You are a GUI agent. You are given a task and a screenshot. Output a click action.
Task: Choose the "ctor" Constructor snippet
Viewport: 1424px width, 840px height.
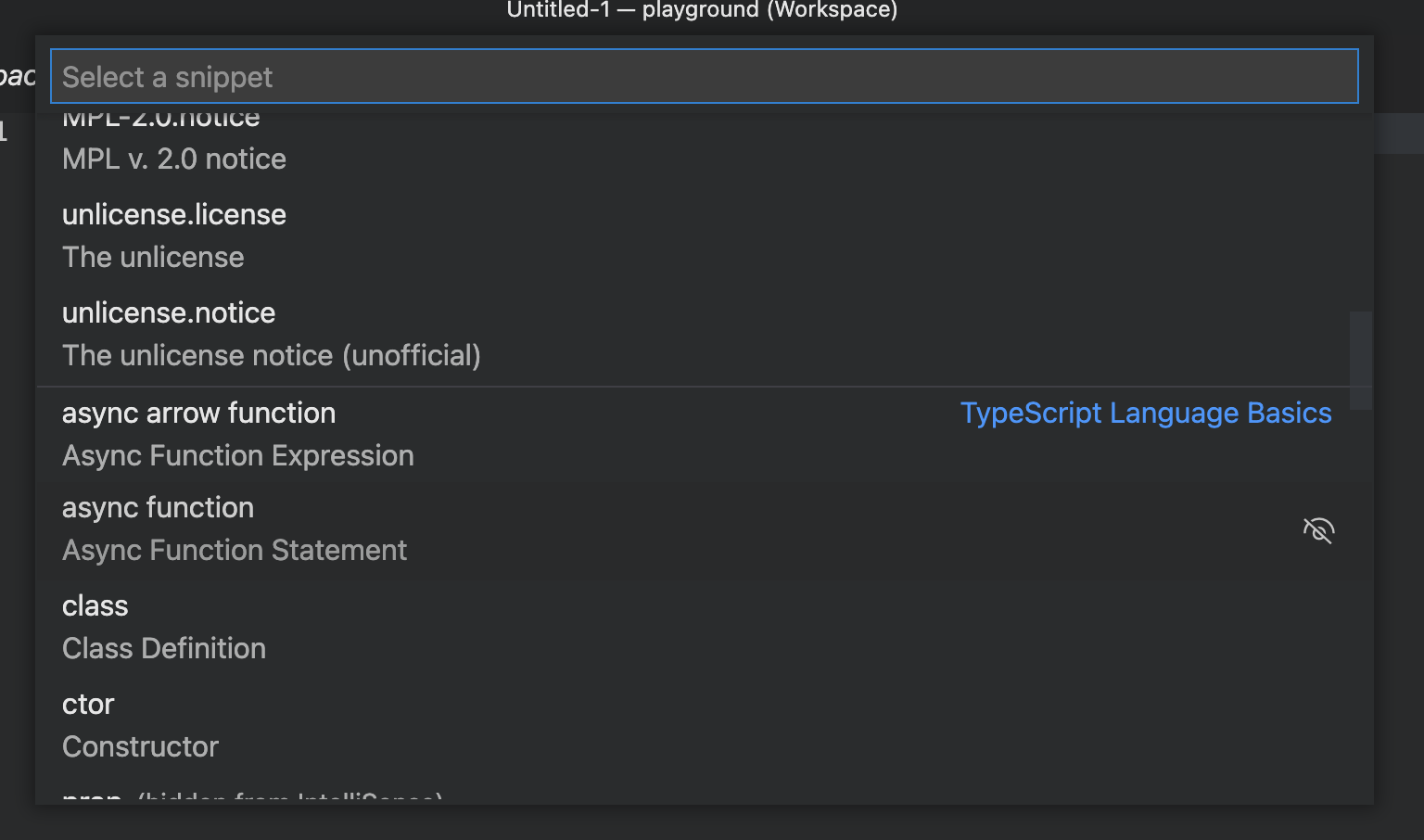[x=88, y=704]
